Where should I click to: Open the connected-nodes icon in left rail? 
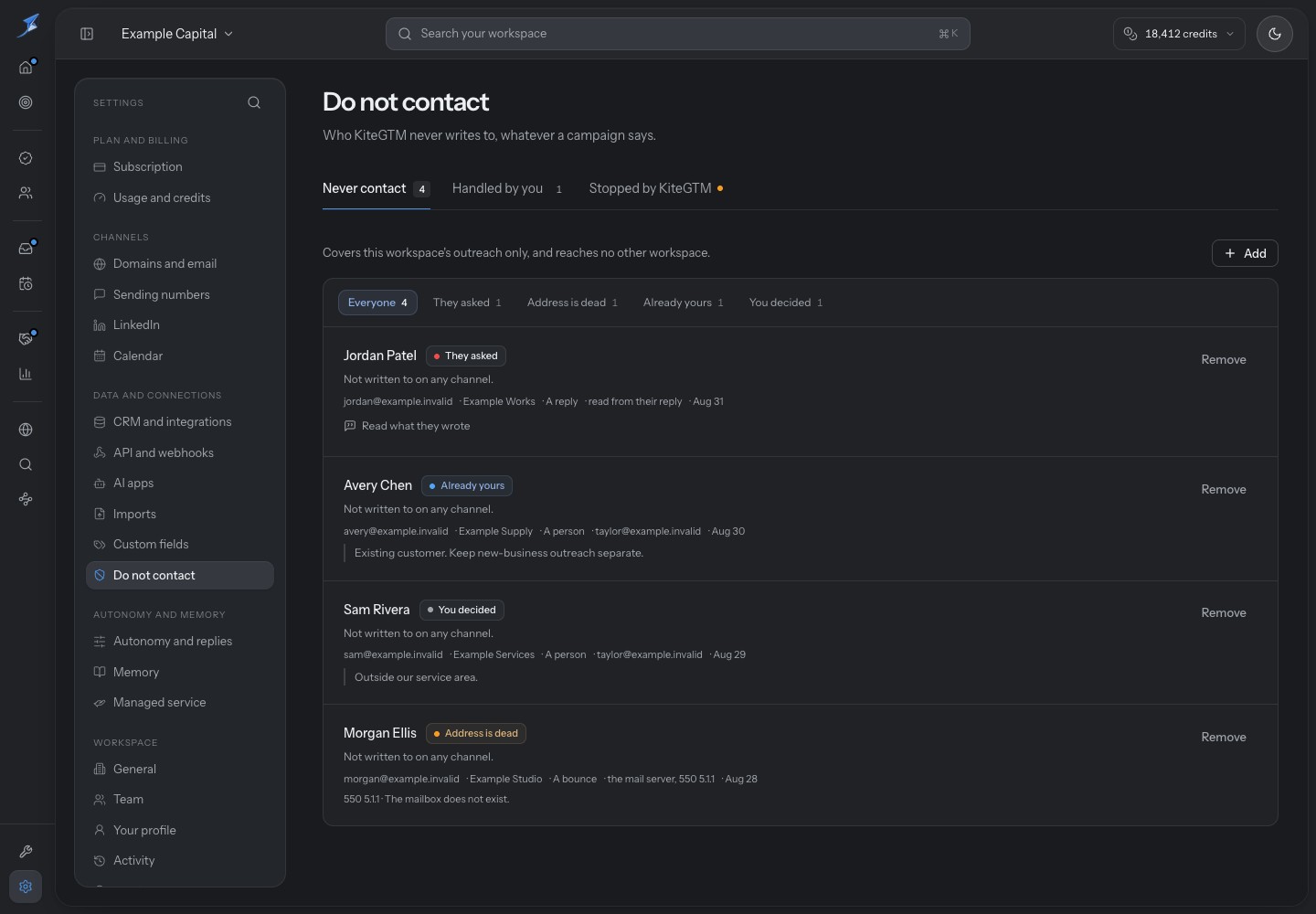[26, 499]
